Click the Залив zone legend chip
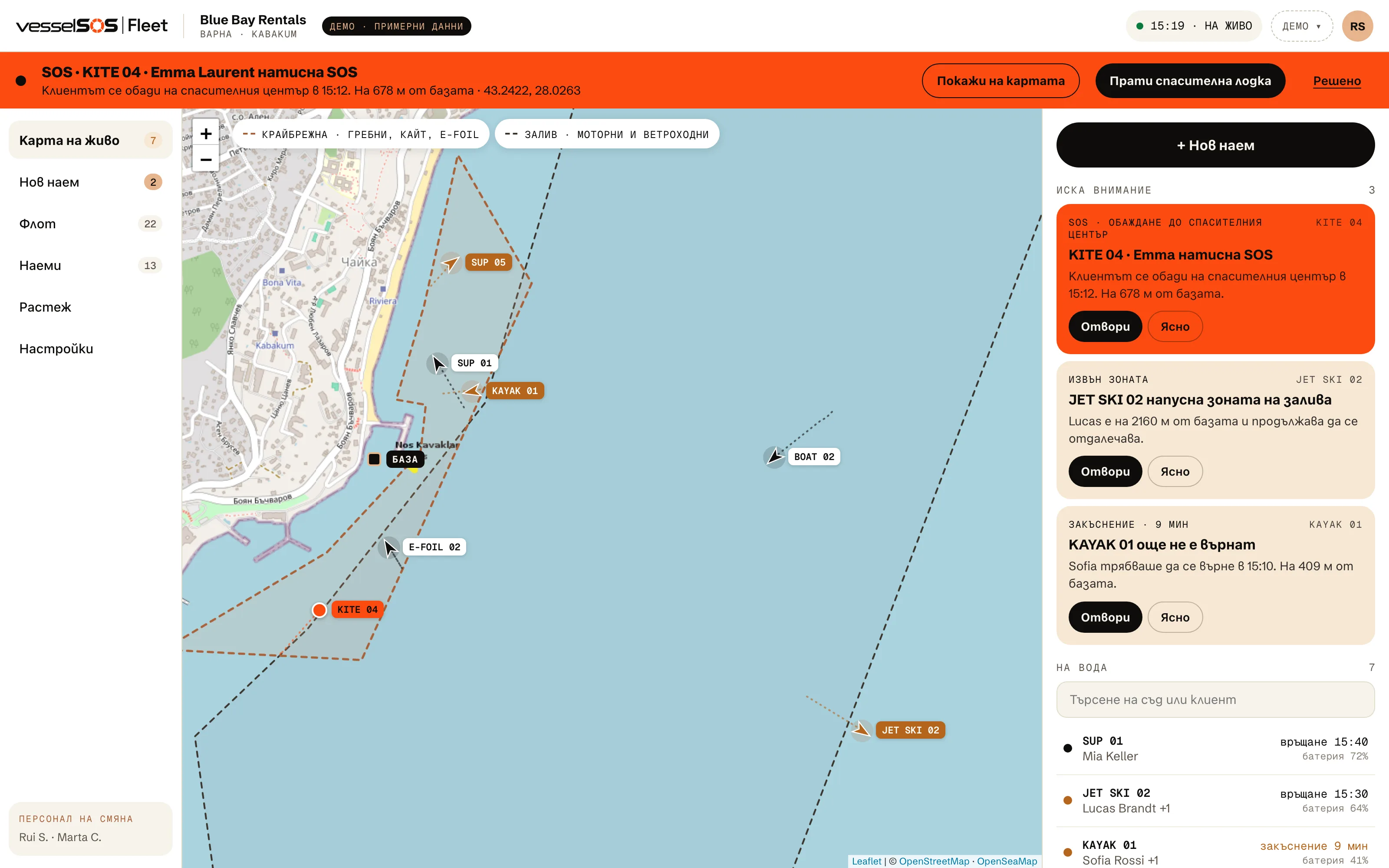 pyautogui.click(x=607, y=135)
